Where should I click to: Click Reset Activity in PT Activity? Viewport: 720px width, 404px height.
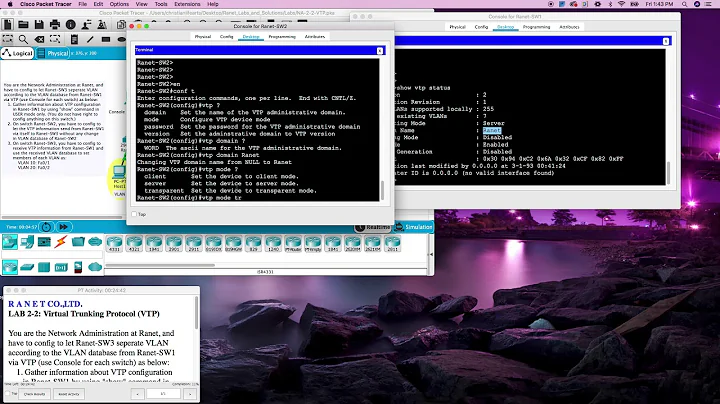pyautogui.click(x=69, y=394)
